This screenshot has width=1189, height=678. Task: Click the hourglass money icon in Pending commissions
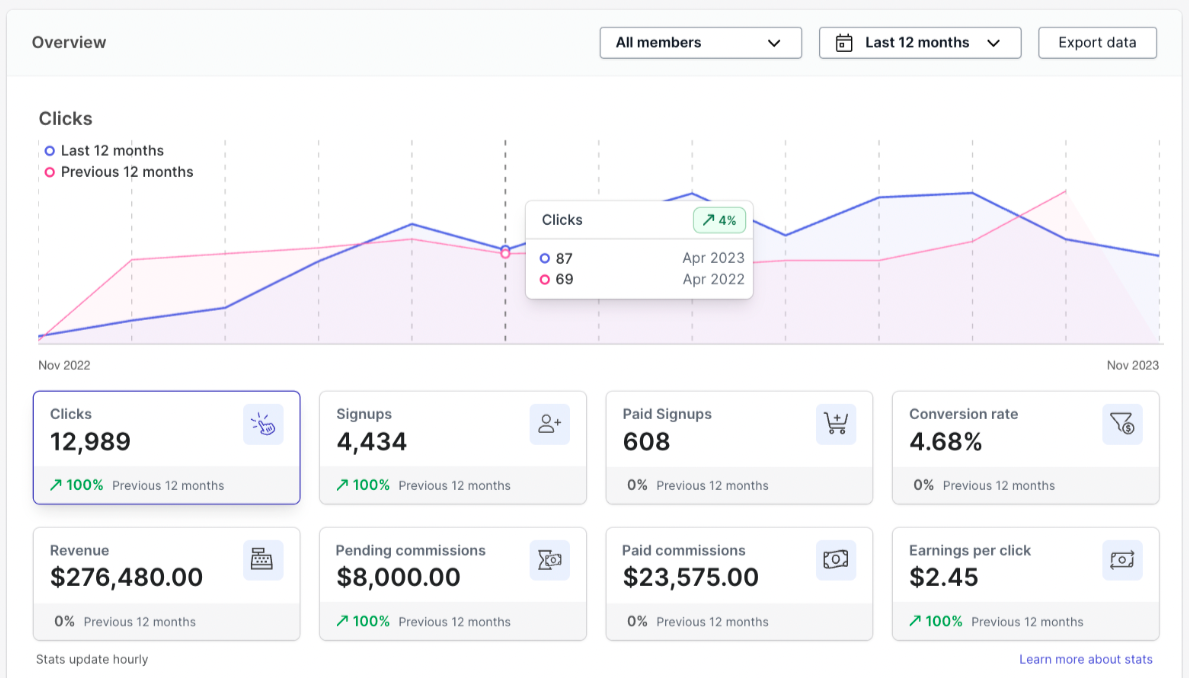550,560
